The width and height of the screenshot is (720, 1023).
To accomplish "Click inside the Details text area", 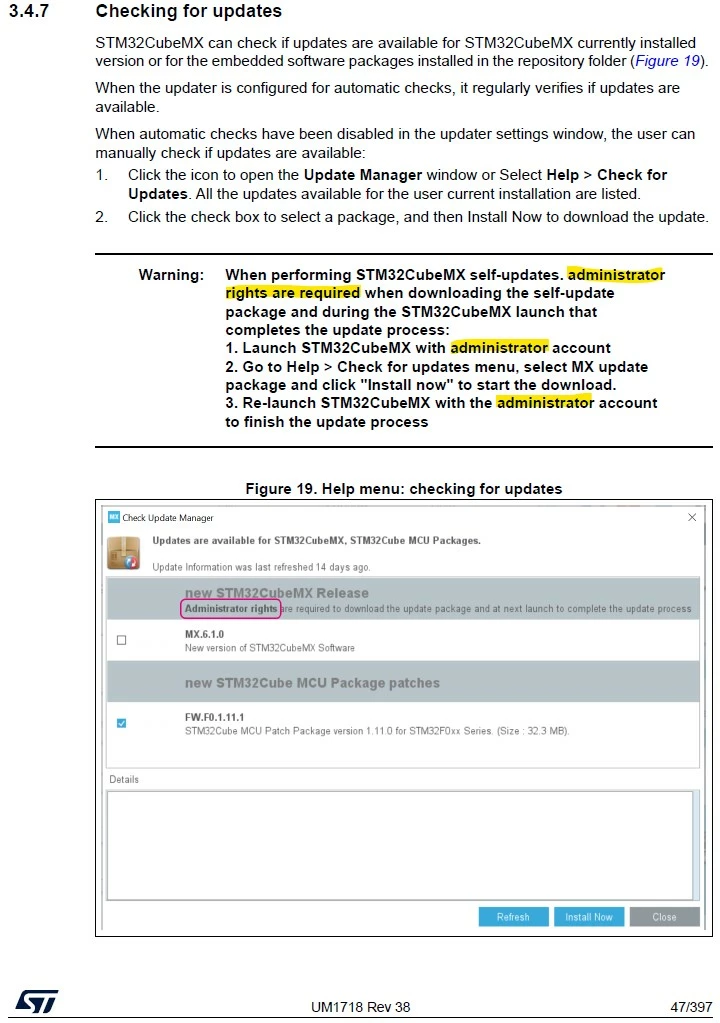I will tap(399, 846).
